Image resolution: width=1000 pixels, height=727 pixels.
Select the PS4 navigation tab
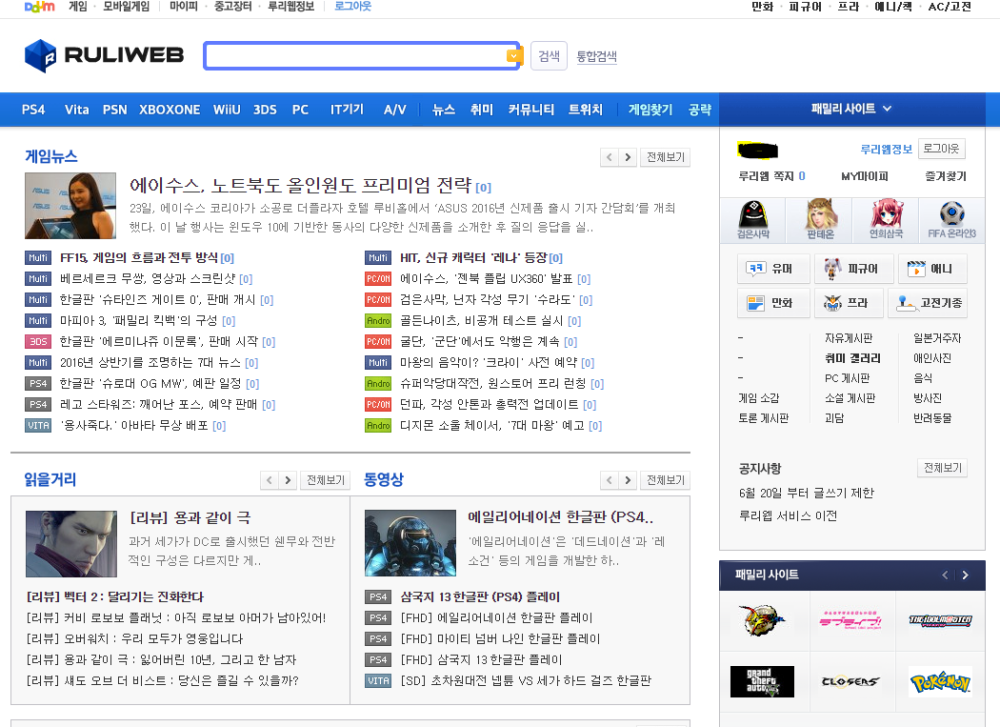33,110
